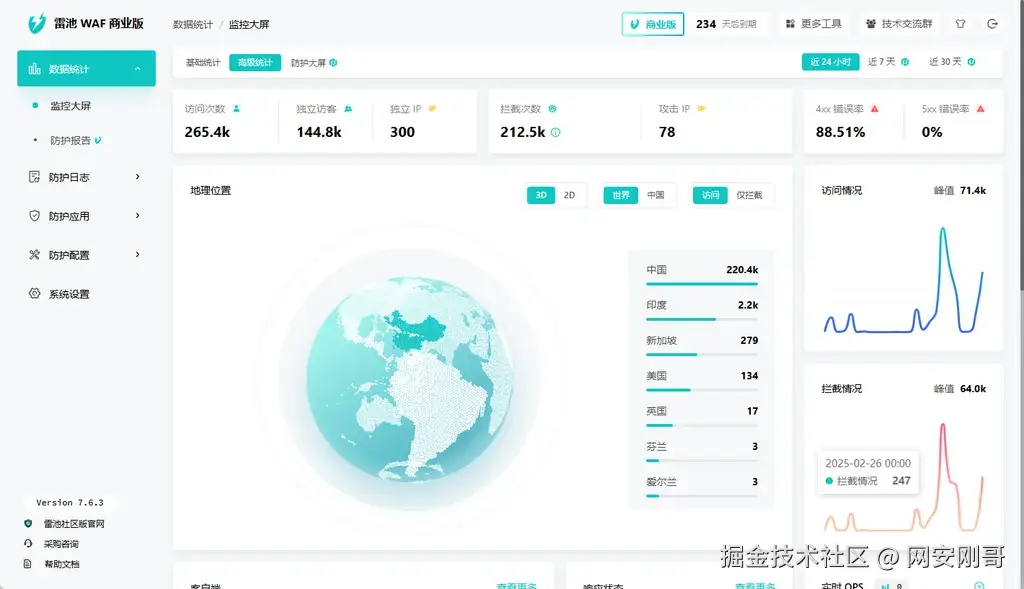
Task: Expand the 防护应用 menu chevron
Action: pos(137,215)
